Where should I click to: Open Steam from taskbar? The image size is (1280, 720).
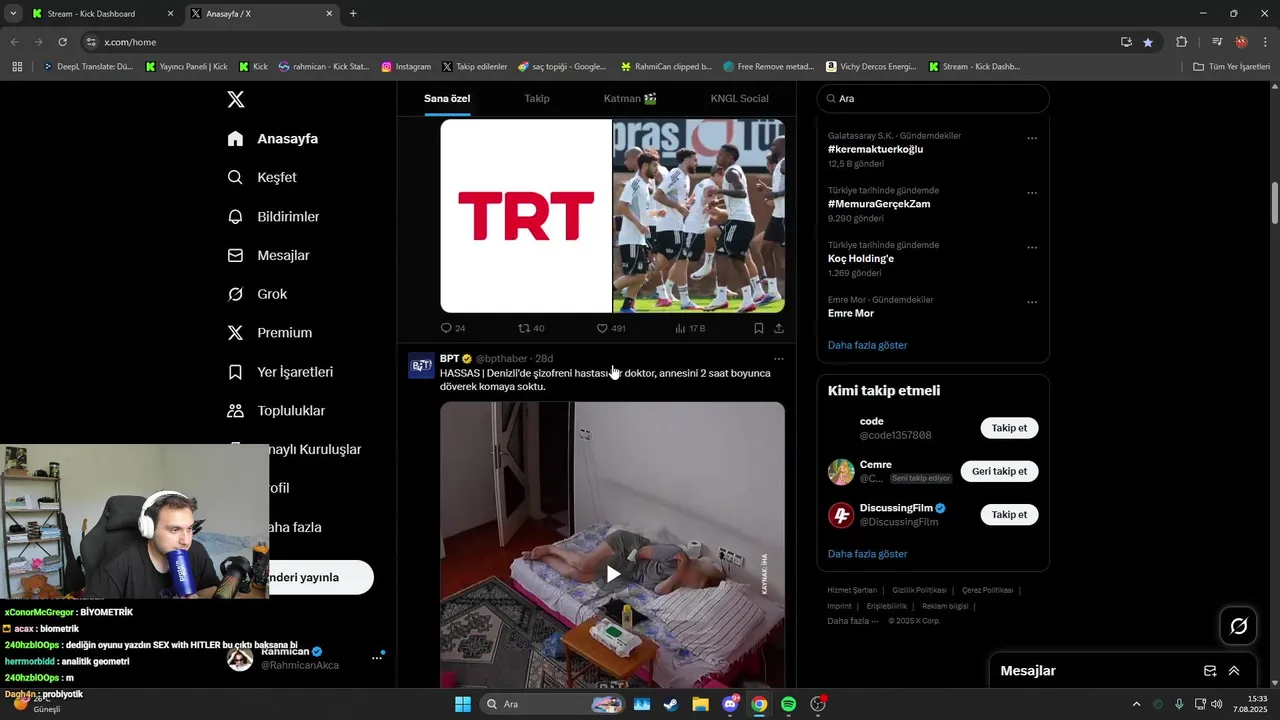[x=671, y=704]
